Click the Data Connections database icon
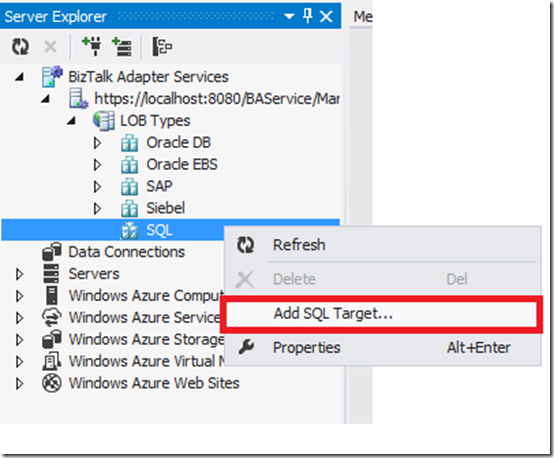 [52, 252]
